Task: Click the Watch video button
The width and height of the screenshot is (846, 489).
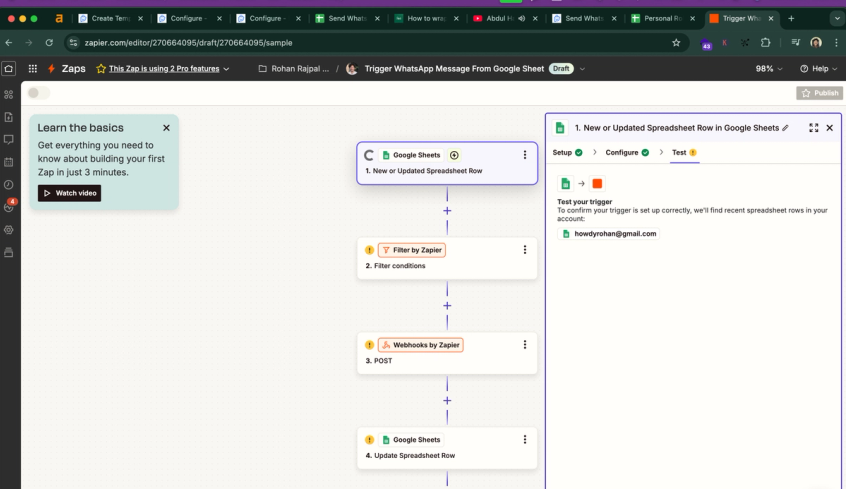Action: (x=69, y=193)
